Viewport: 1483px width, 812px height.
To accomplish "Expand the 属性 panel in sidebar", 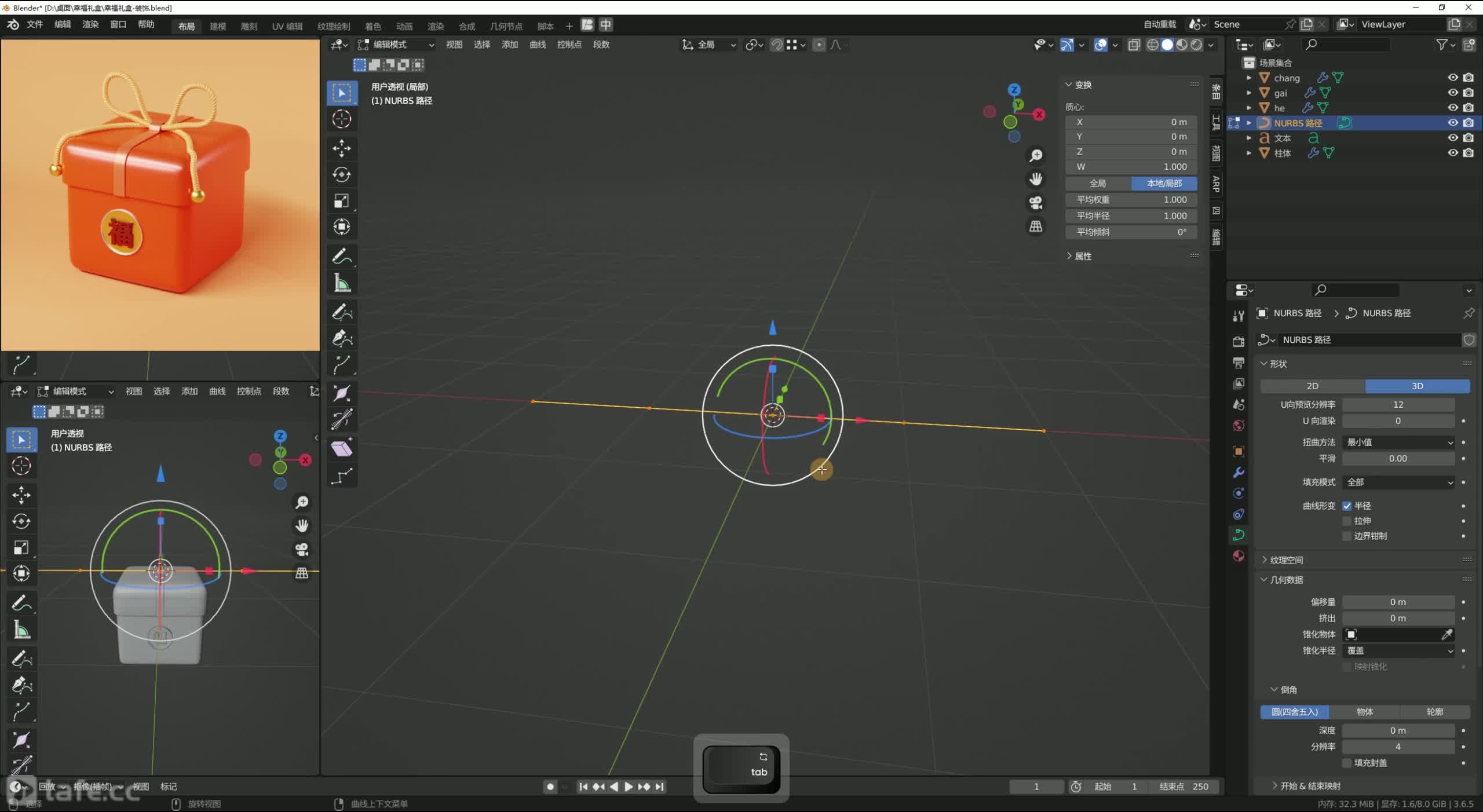I will tap(1082, 256).
